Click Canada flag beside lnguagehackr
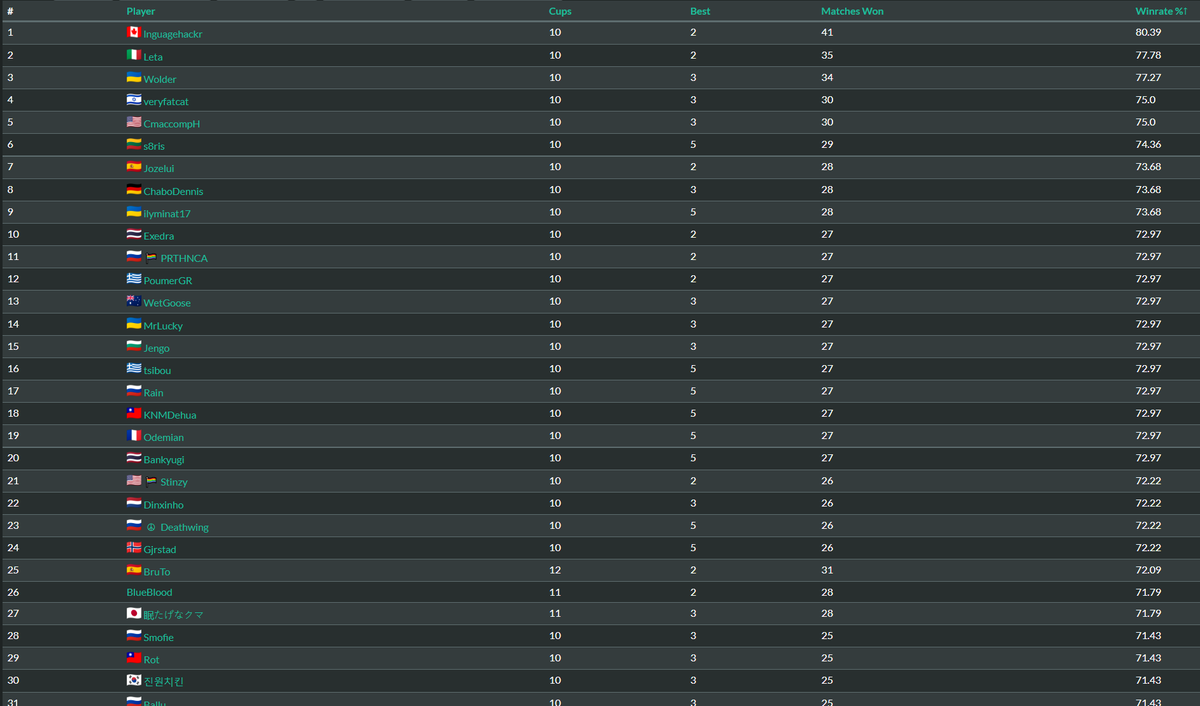 [x=134, y=32]
